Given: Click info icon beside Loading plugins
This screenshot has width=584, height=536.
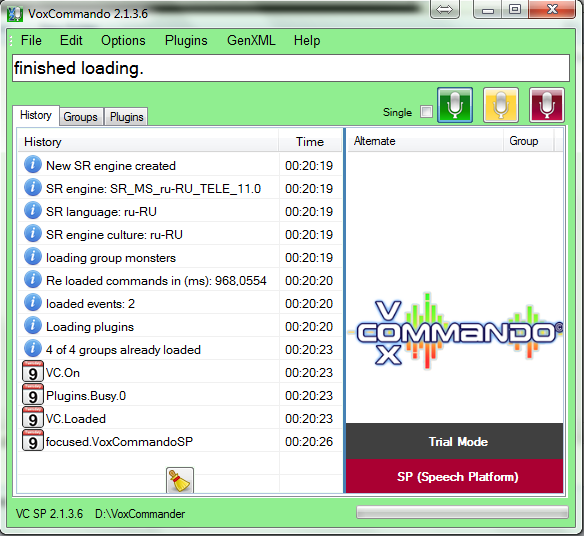Looking at the screenshot, I should tap(33, 326).
